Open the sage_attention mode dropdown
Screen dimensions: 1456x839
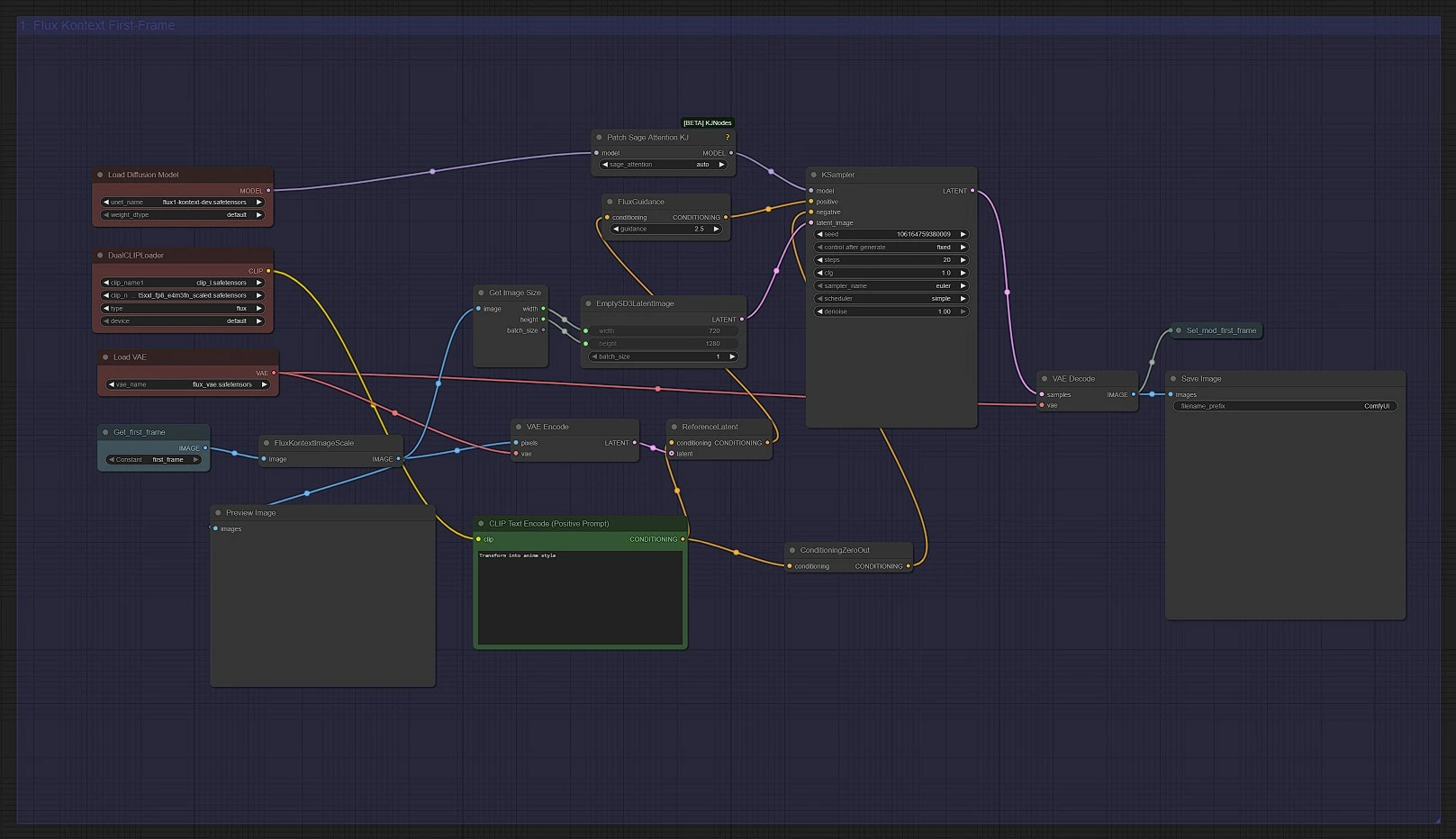(664, 165)
